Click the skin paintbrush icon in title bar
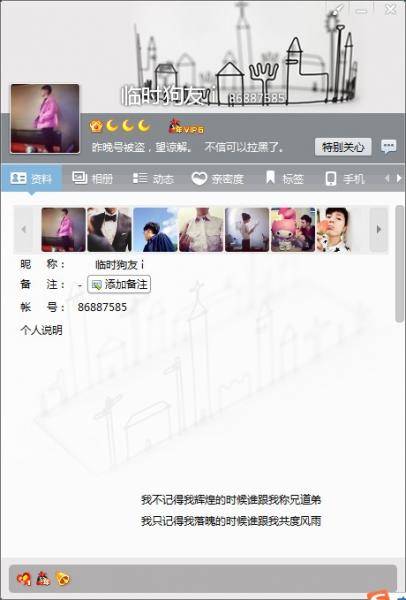The width and height of the screenshot is (406, 600). coord(337,10)
